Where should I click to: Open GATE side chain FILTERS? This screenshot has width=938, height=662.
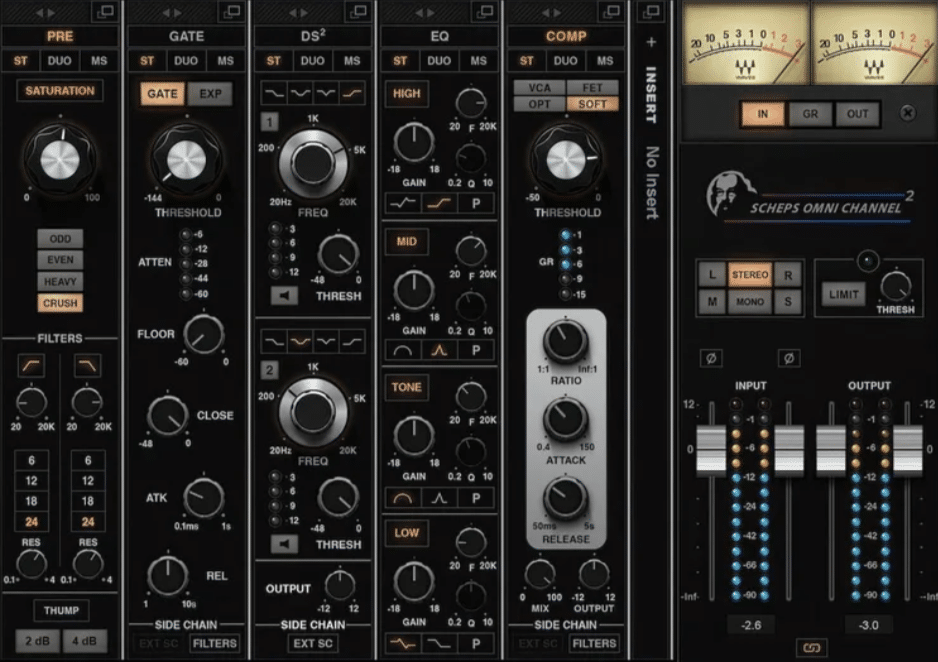pos(215,643)
